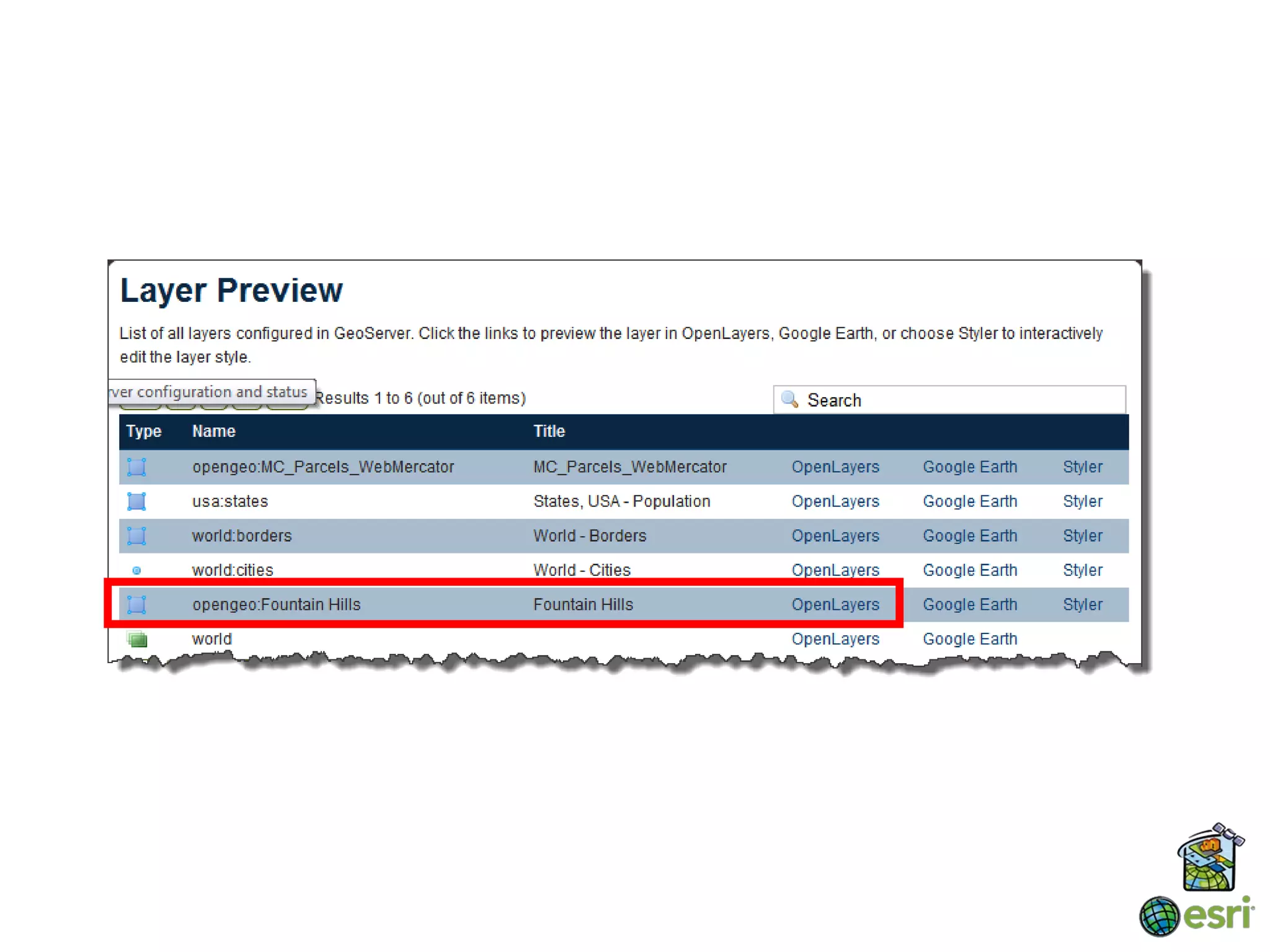Click the polygon icon for world:borders layer
Image resolution: width=1270 pixels, height=952 pixels.
coord(136,535)
